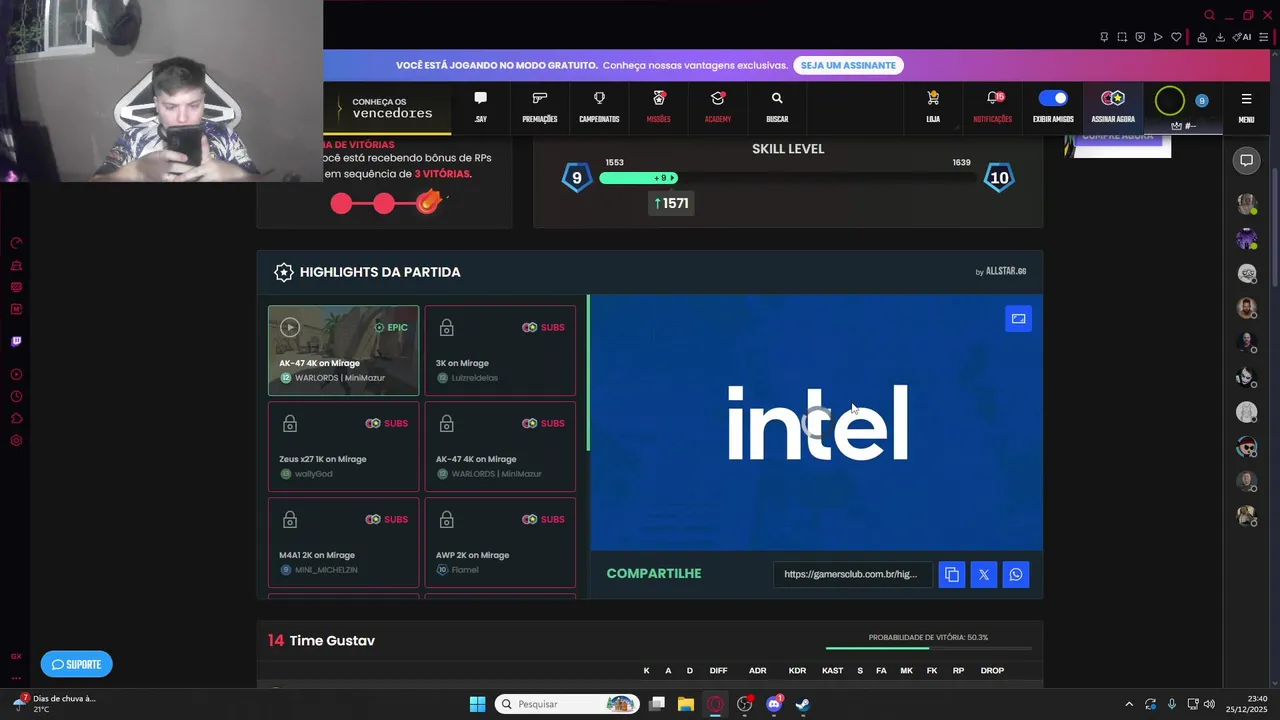This screenshot has width=1280, height=720.
Task: Open Opera sidebar extensions cube
Action: point(16,418)
